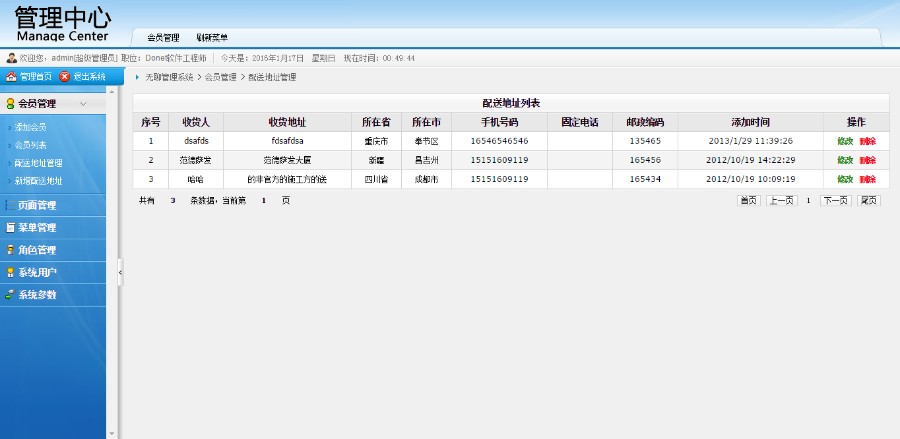Click timestamp 2012/10/19 10:09:19
Screen dimensions: 900x439
point(751,179)
